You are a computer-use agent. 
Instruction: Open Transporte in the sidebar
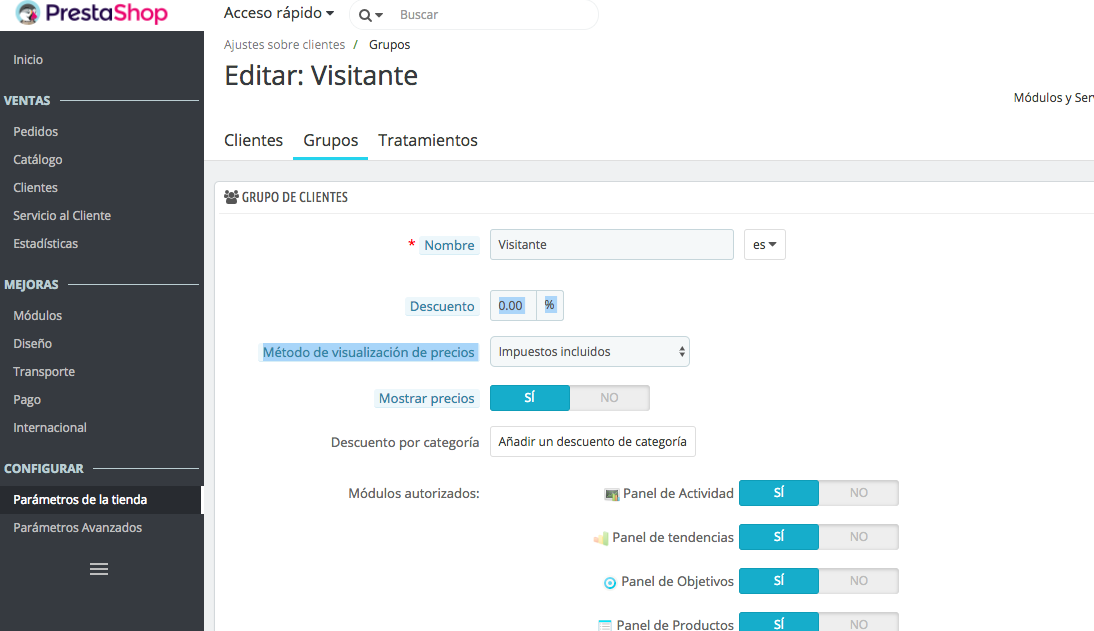coord(44,371)
